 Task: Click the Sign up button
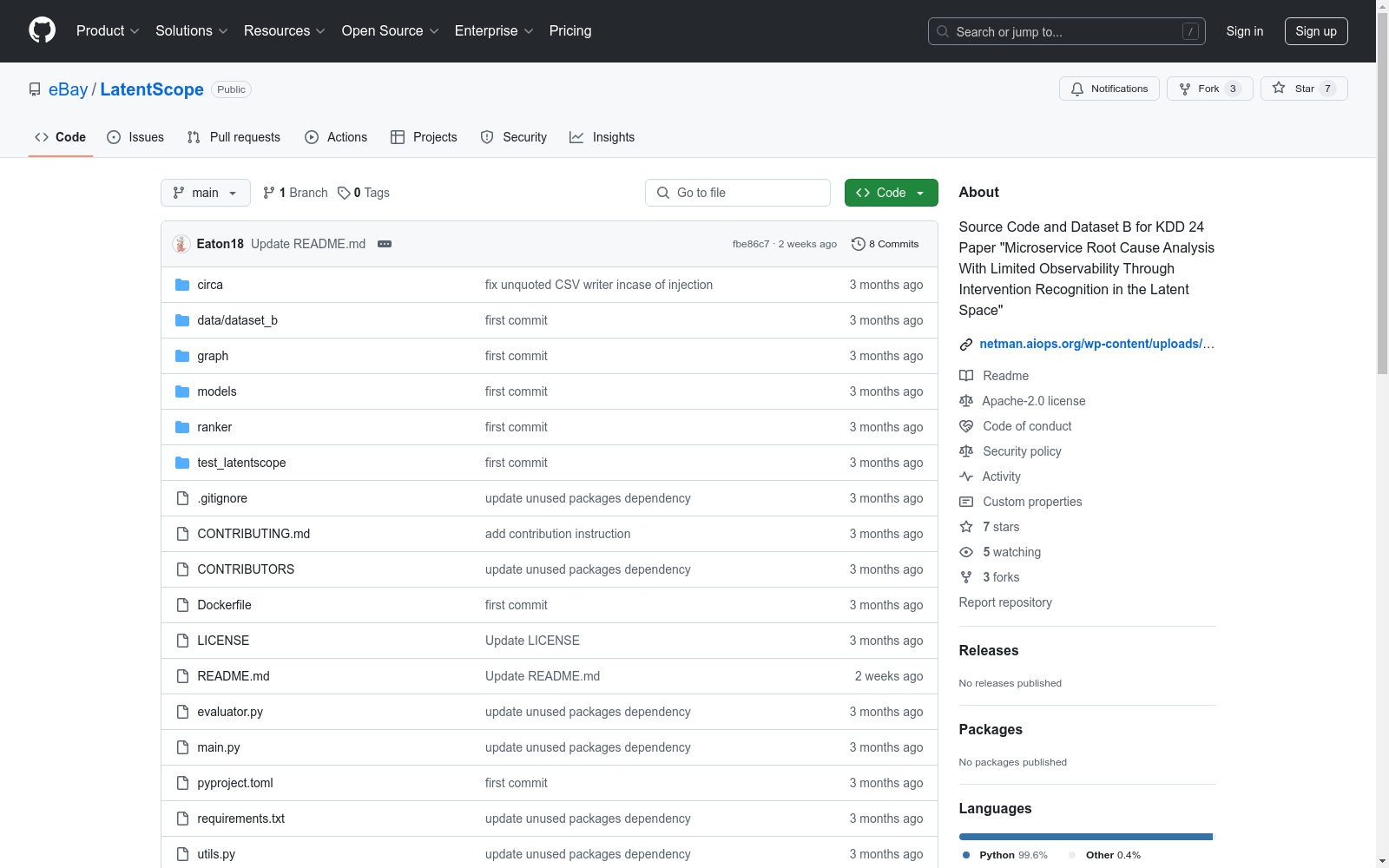click(x=1316, y=31)
